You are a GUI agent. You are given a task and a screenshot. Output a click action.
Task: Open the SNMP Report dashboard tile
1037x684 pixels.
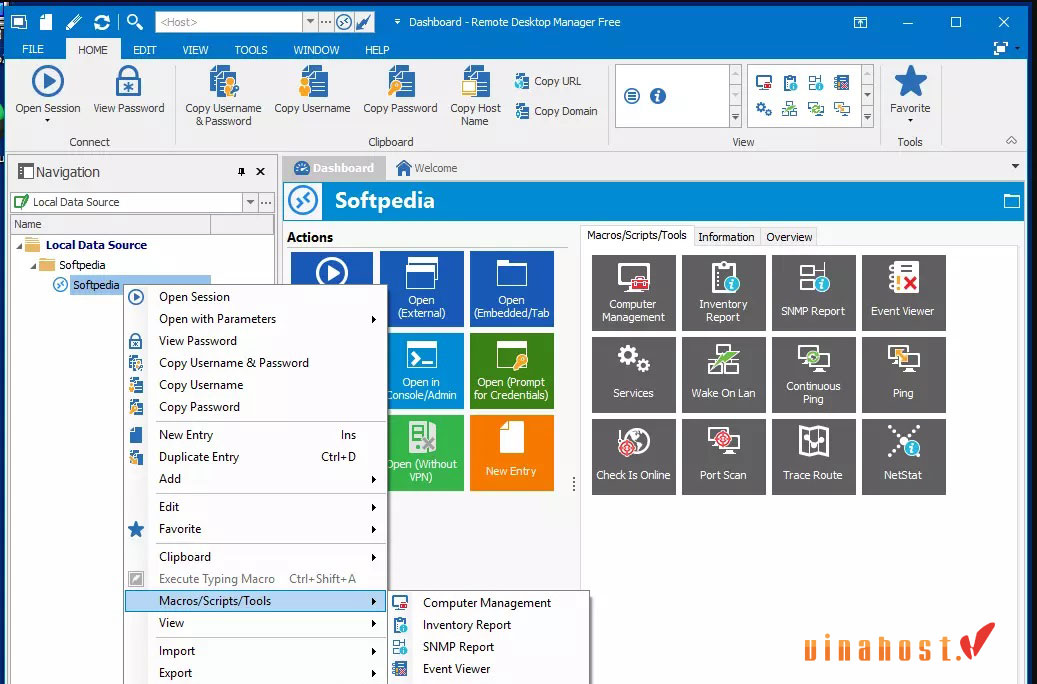pos(813,293)
